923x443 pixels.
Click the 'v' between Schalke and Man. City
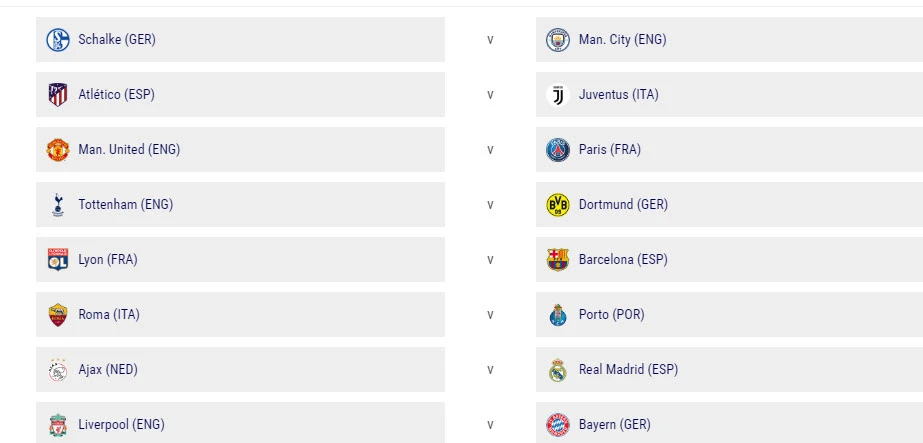(x=490, y=40)
